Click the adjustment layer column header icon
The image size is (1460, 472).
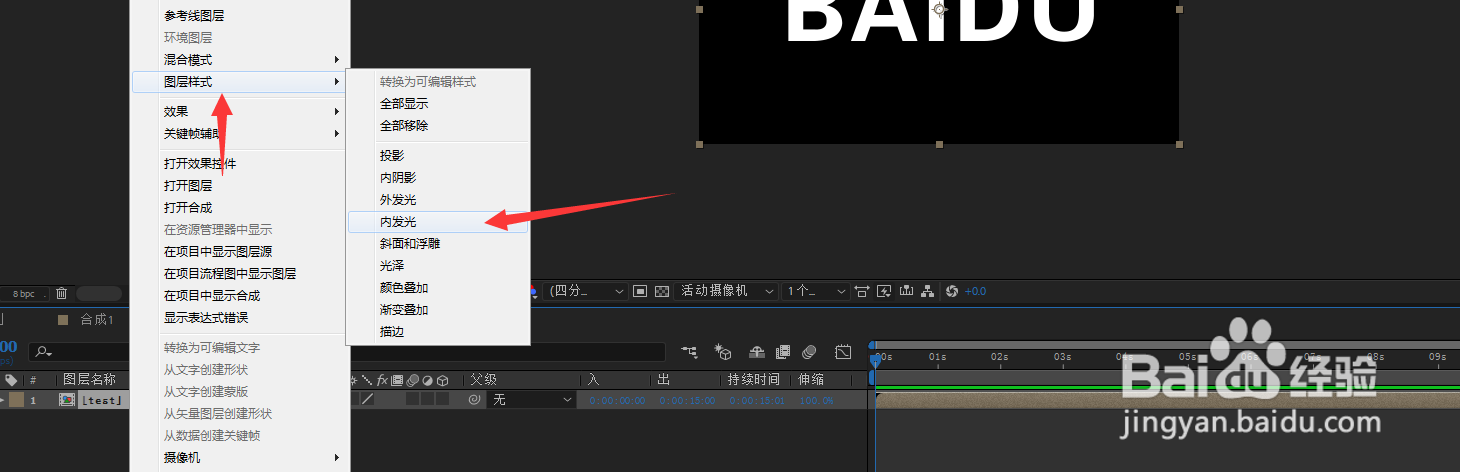tap(427, 380)
